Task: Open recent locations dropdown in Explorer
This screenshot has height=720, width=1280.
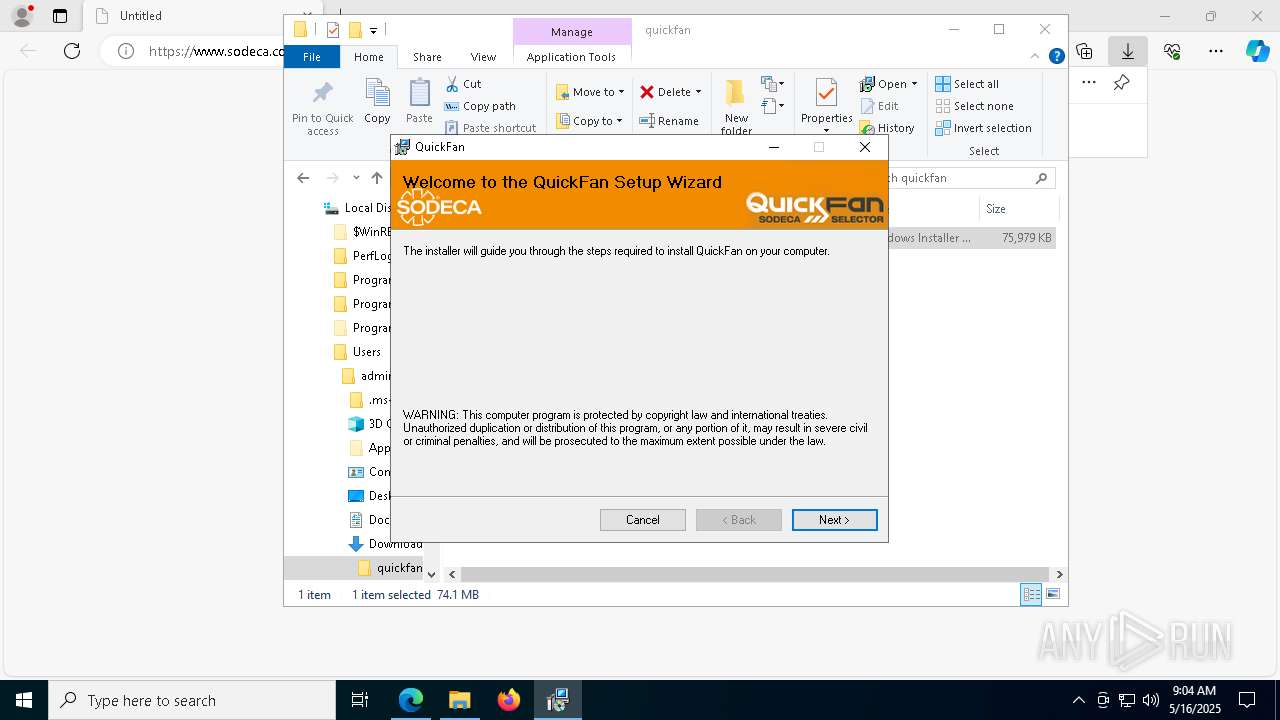Action: 356,178
